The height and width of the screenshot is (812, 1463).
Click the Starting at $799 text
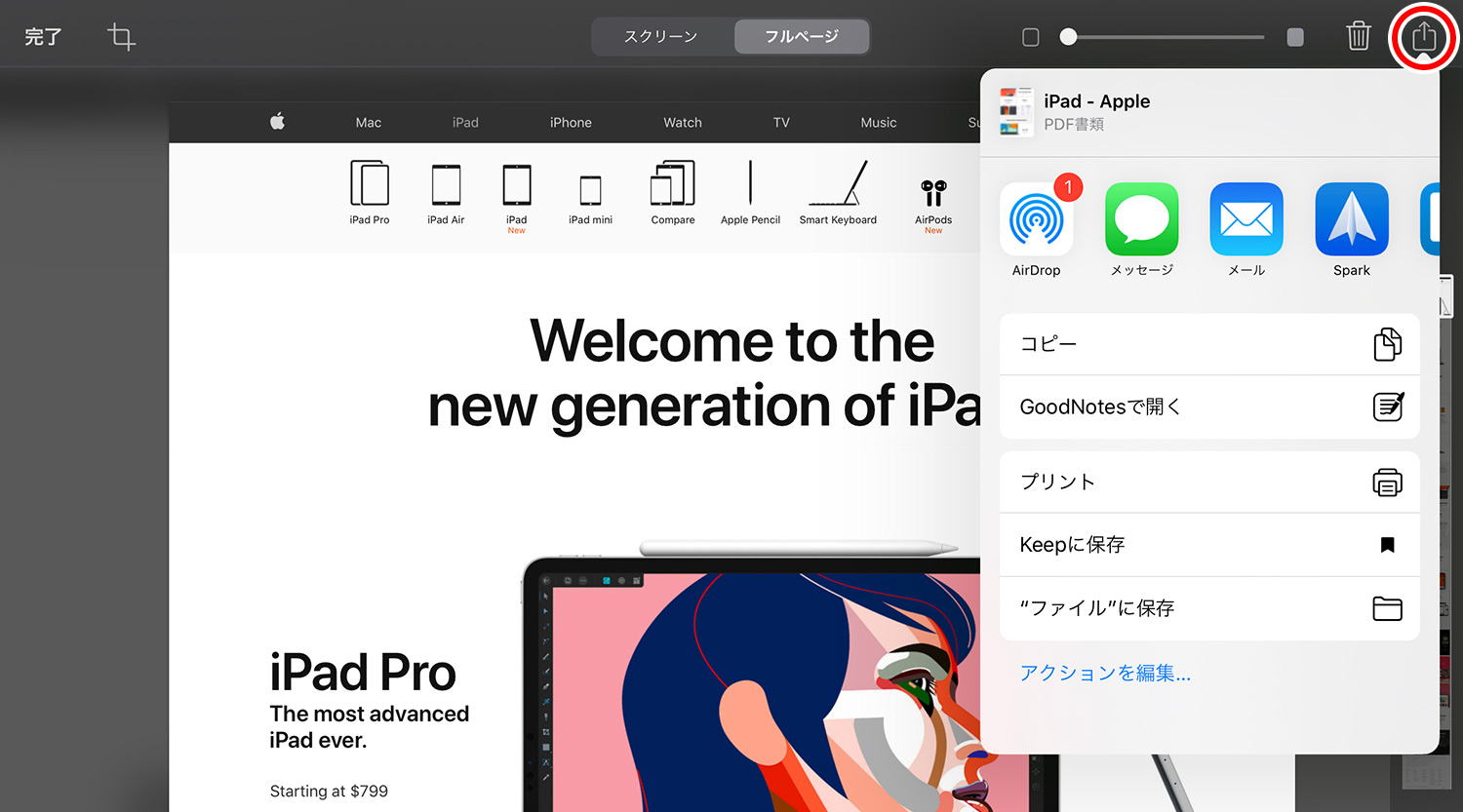[x=329, y=792]
